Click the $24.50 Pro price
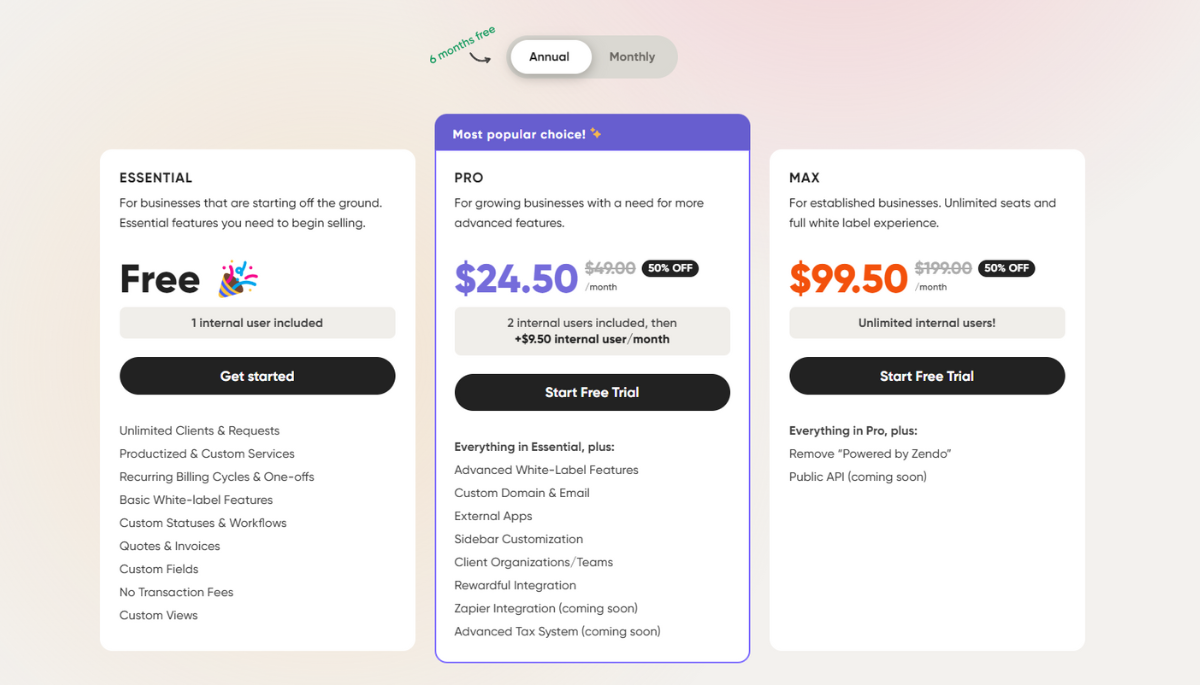Viewport: 1200px width, 685px height. tap(516, 280)
